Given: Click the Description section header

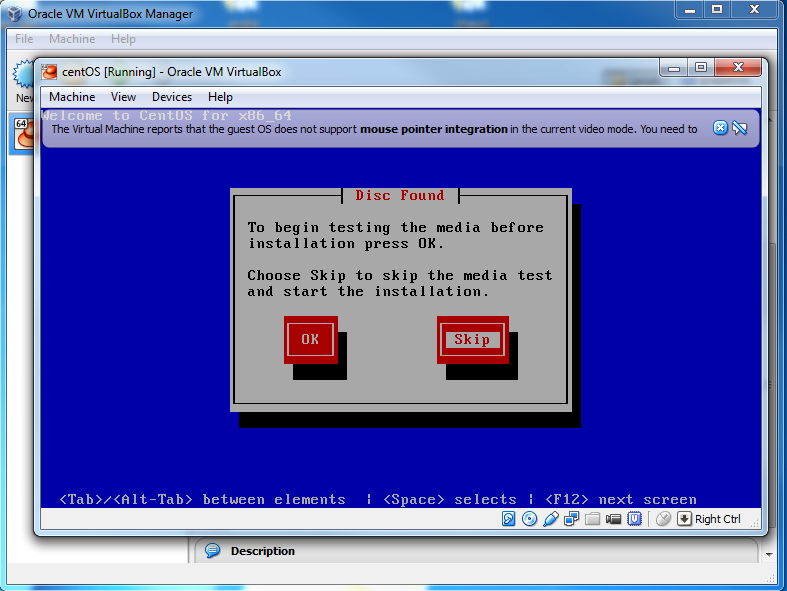Looking at the screenshot, I should pyautogui.click(x=263, y=551).
